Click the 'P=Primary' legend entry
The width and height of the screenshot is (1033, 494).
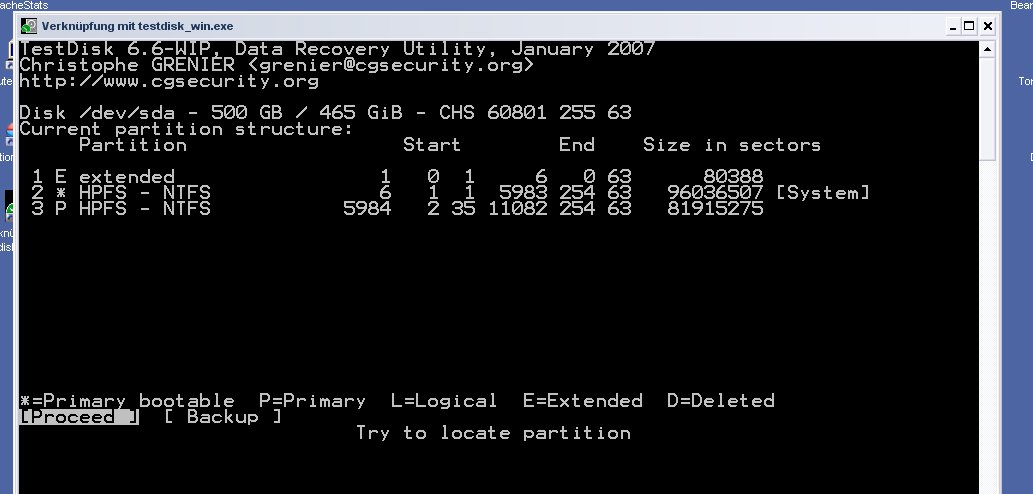pyautogui.click(x=312, y=401)
